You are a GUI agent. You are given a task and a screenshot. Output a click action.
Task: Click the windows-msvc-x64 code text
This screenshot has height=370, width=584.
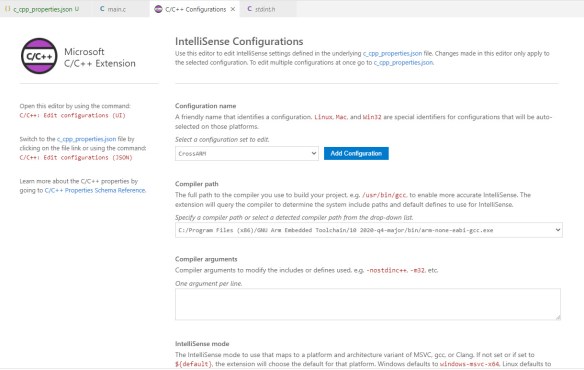pos(469,364)
